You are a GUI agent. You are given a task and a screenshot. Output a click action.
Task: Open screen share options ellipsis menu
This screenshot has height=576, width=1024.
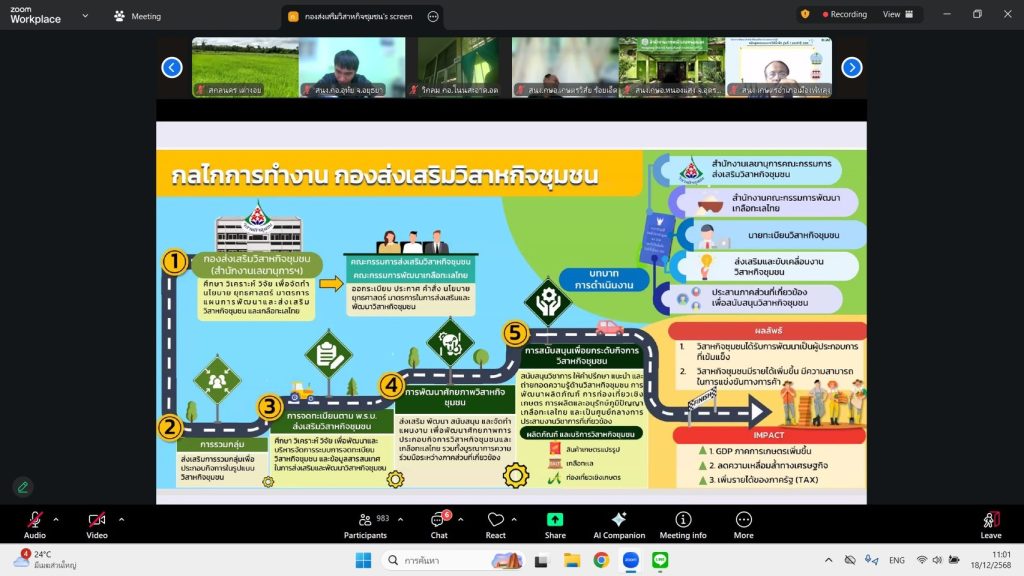[x=433, y=16]
